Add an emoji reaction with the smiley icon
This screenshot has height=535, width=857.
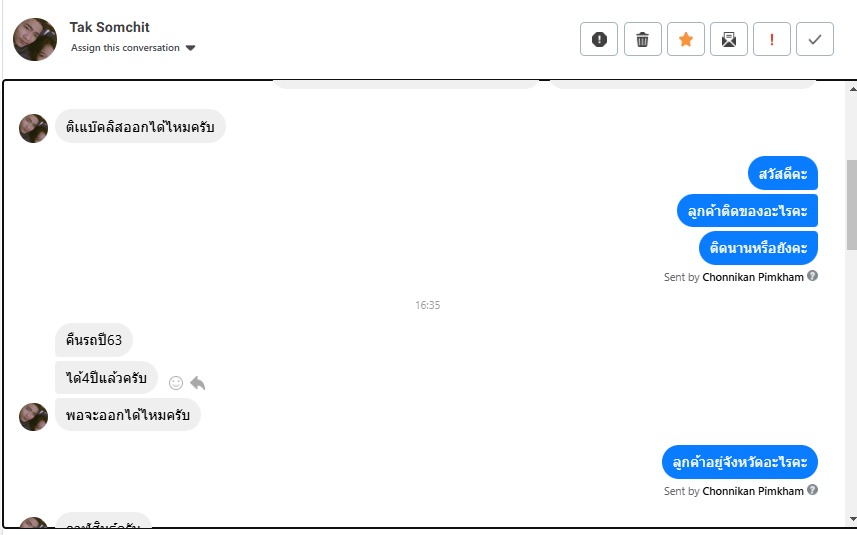pyautogui.click(x=175, y=383)
